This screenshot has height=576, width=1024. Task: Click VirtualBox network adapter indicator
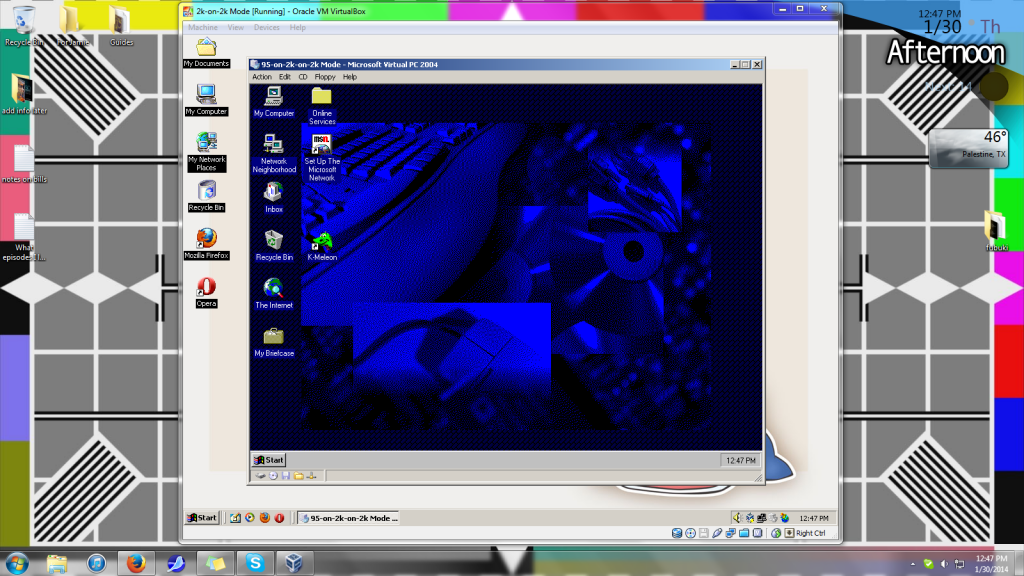tap(730, 533)
